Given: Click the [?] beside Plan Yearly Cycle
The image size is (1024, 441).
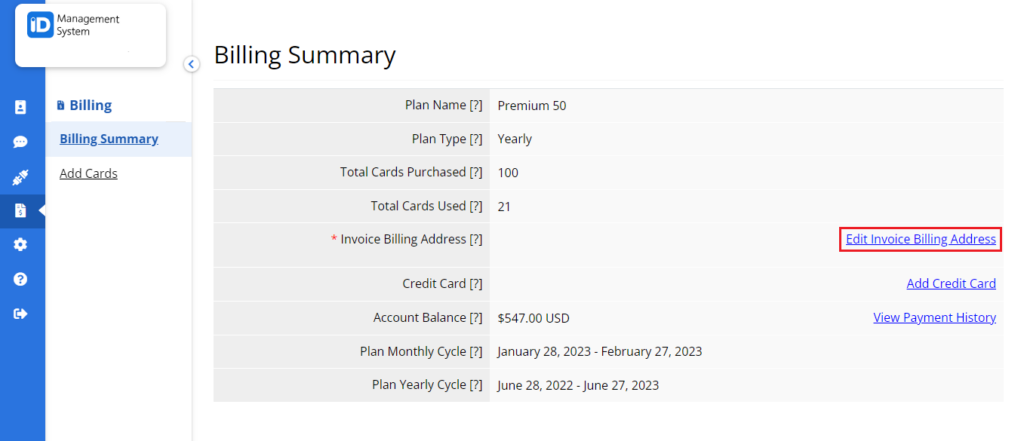Looking at the screenshot, I should click(x=475, y=385).
